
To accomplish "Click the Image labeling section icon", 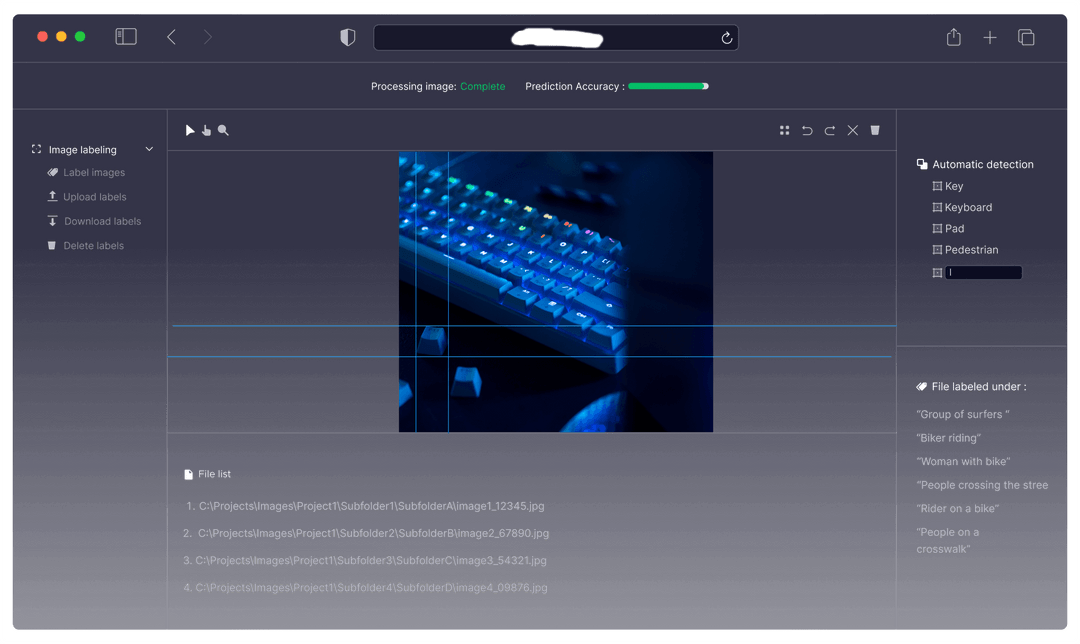I will pyautogui.click(x=37, y=149).
